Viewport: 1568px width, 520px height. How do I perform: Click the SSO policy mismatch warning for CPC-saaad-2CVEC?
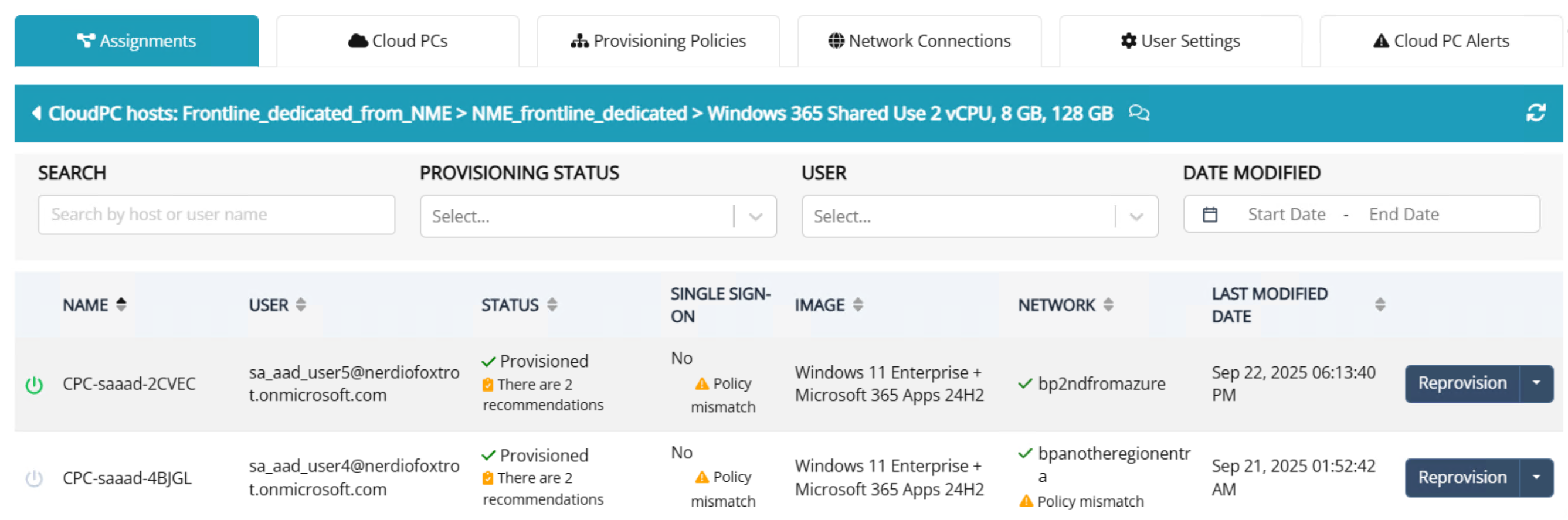(x=702, y=384)
